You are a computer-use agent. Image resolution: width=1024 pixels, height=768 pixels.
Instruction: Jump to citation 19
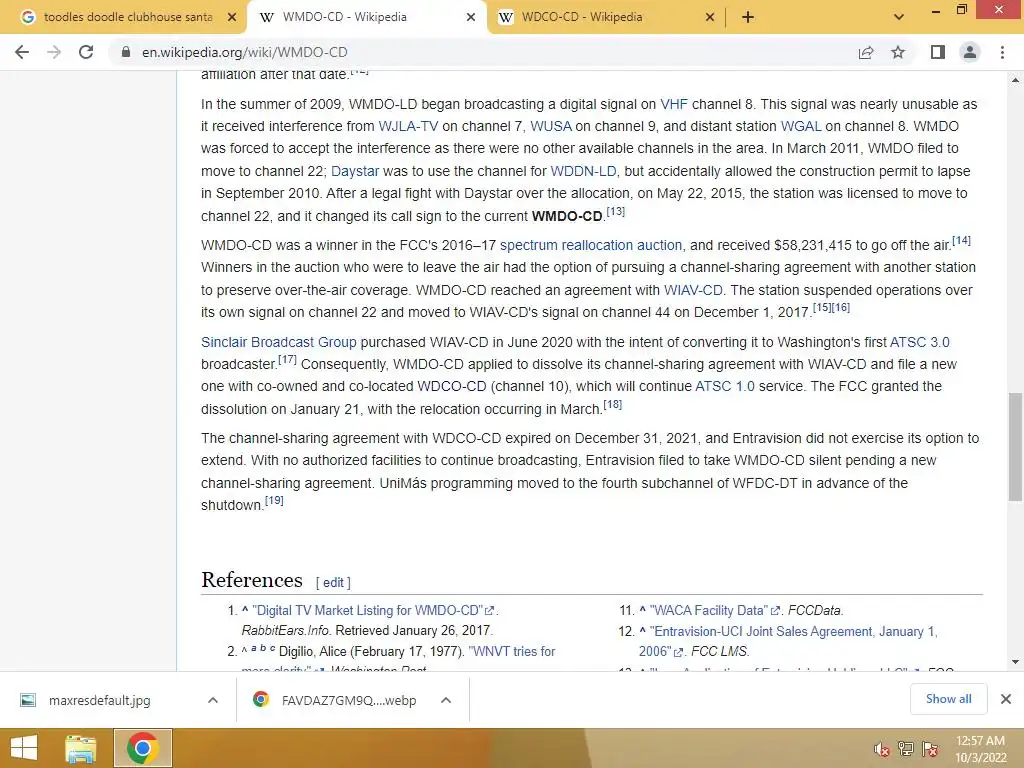274,501
